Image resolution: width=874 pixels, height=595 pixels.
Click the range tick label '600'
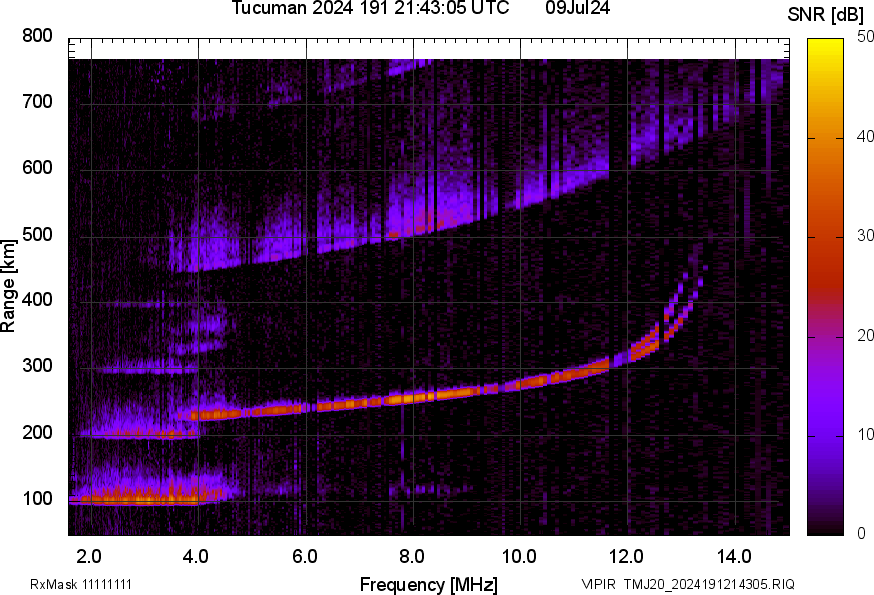37,168
